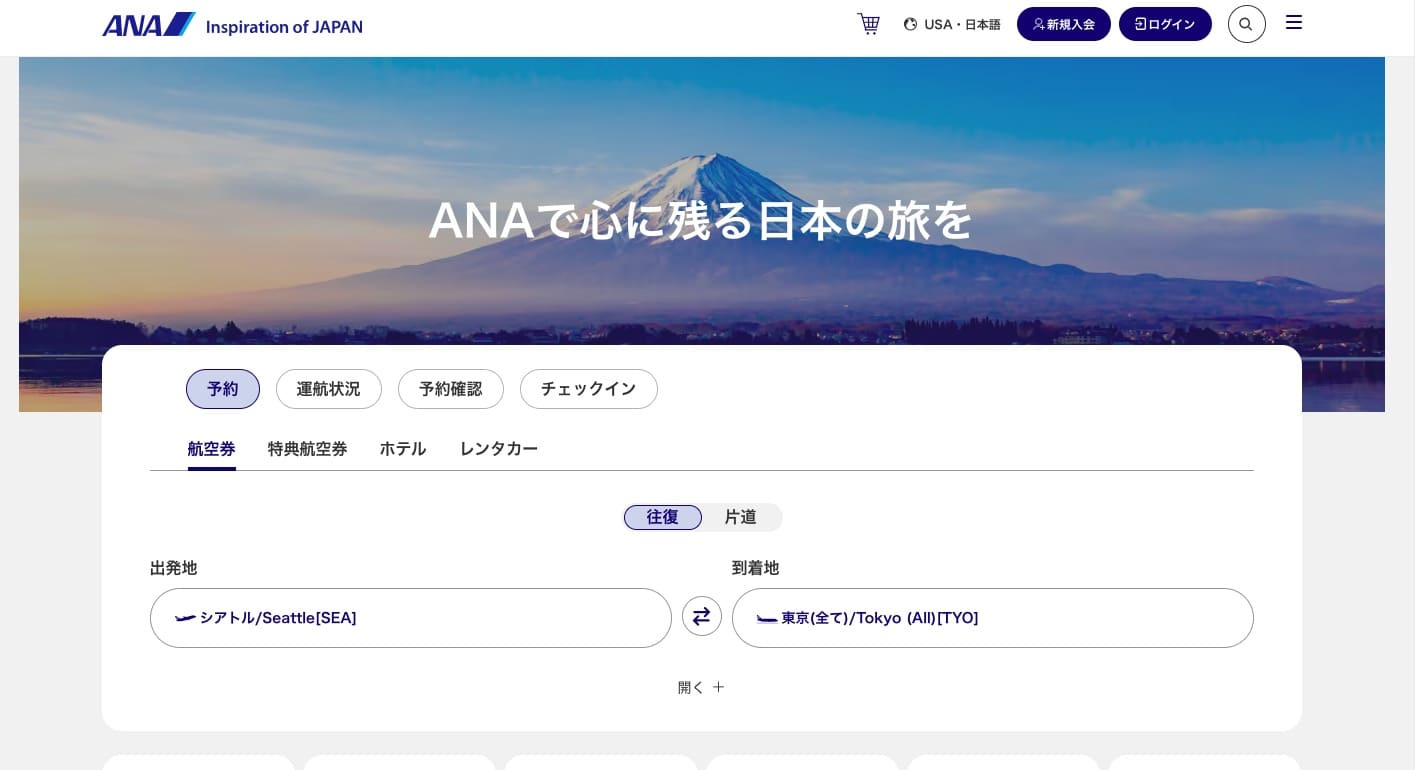1415x770 pixels.
Task: Choose the 片道 one-way option
Action: [x=741, y=517]
